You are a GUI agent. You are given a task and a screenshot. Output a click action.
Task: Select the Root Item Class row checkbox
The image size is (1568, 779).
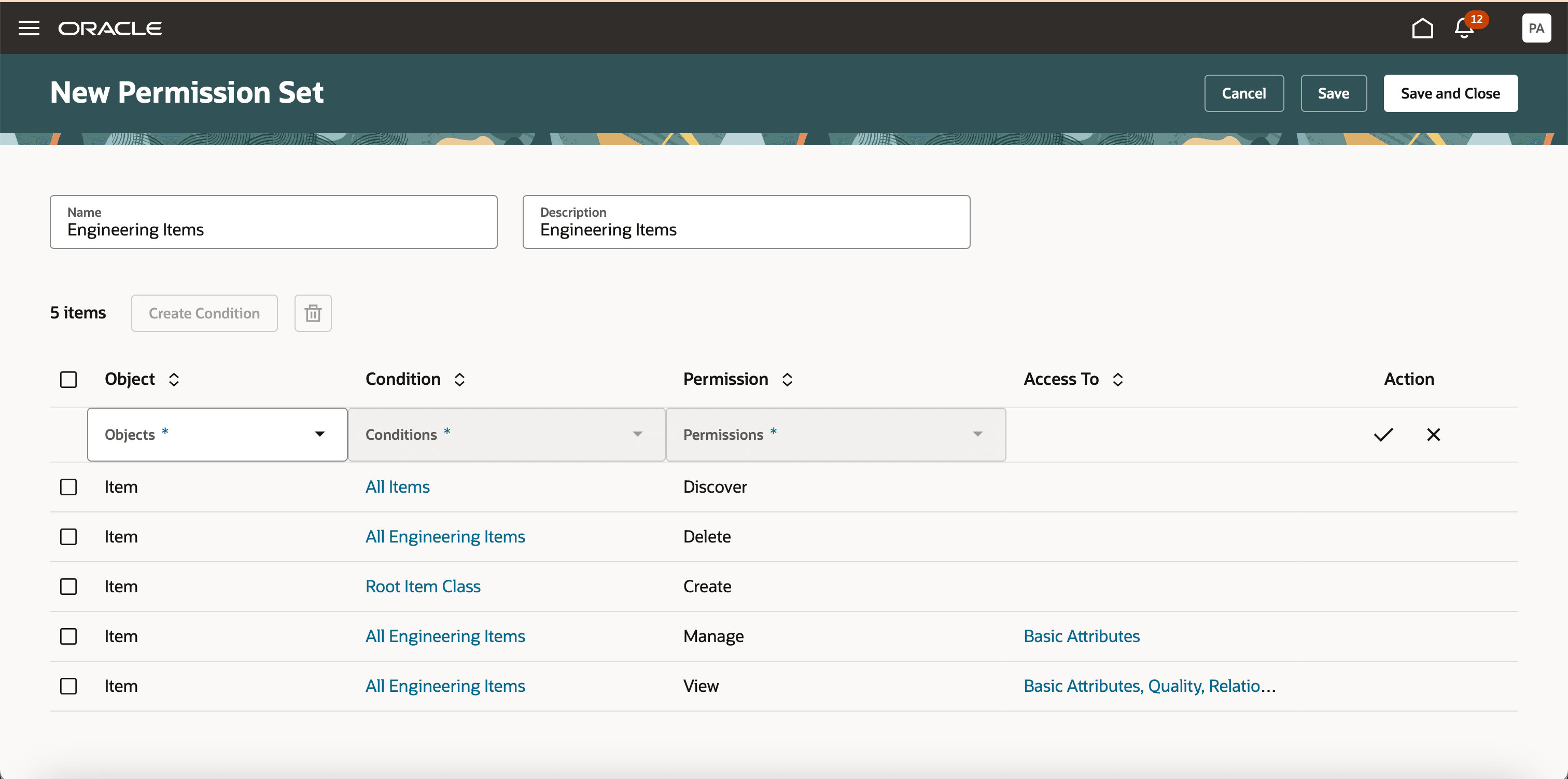pyautogui.click(x=68, y=586)
